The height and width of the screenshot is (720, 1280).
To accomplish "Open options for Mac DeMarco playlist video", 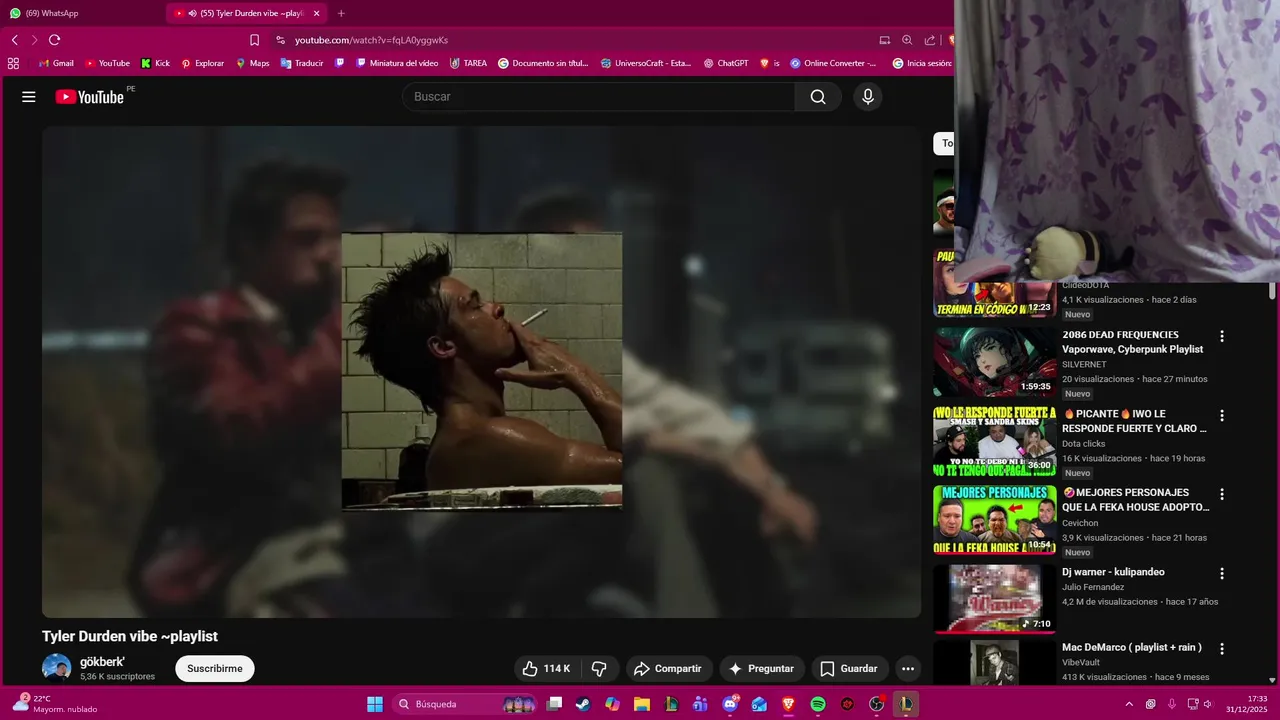I will 1221,648.
